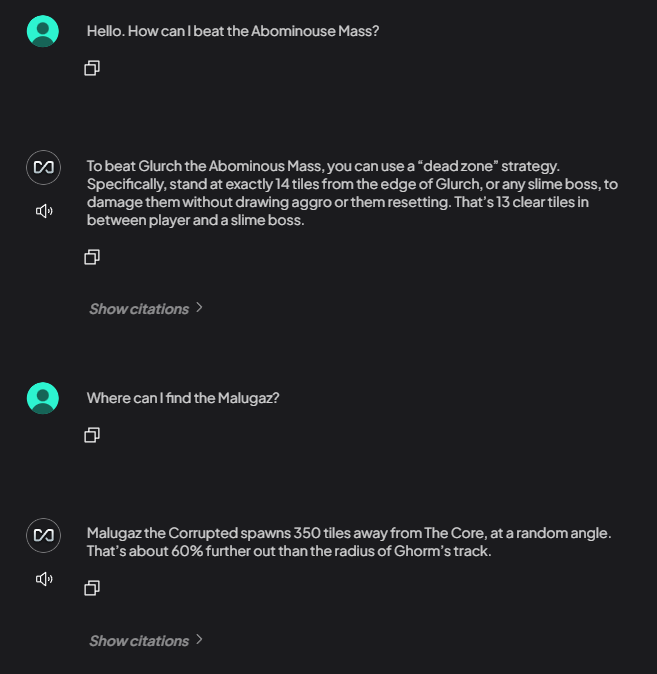Click the "Where can I find the Malugaz?" message text
Image resolution: width=657 pixels, height=674 pixels.
tap(182, 398)
